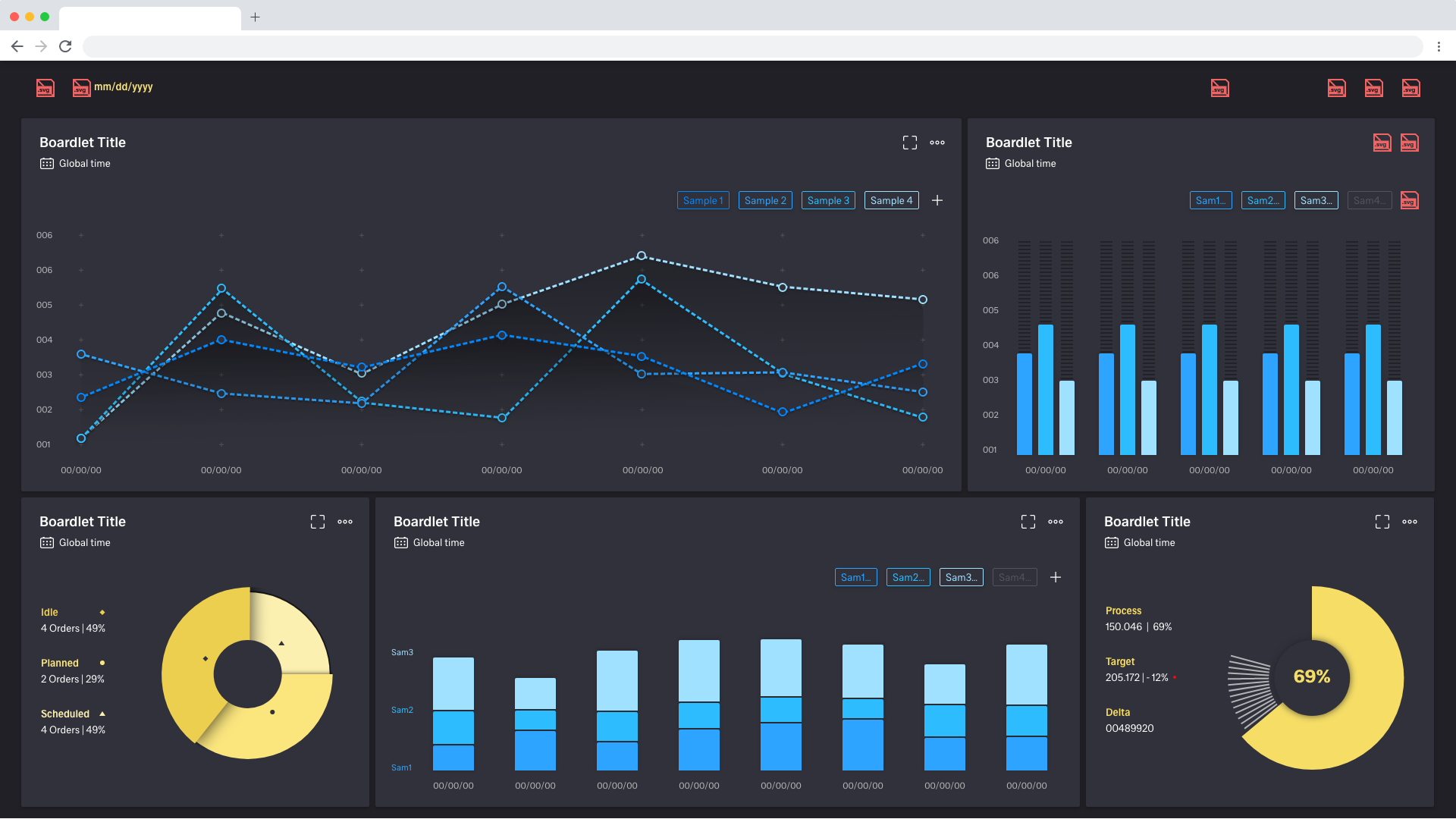
Task: Expand the donut chart boardlet fullscreen
Action: [318, 522]
